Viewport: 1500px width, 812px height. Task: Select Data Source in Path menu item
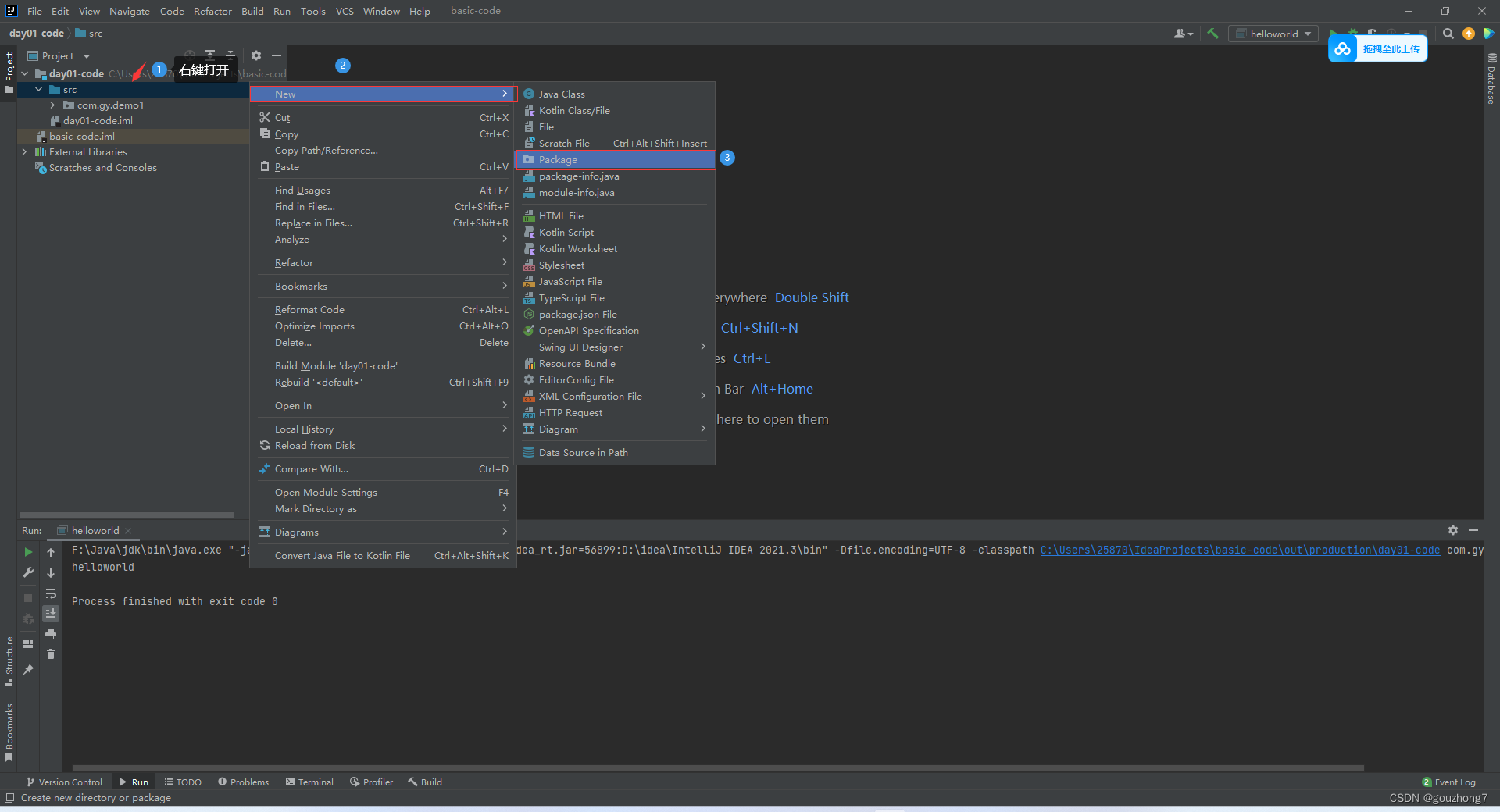coord(616,453)
